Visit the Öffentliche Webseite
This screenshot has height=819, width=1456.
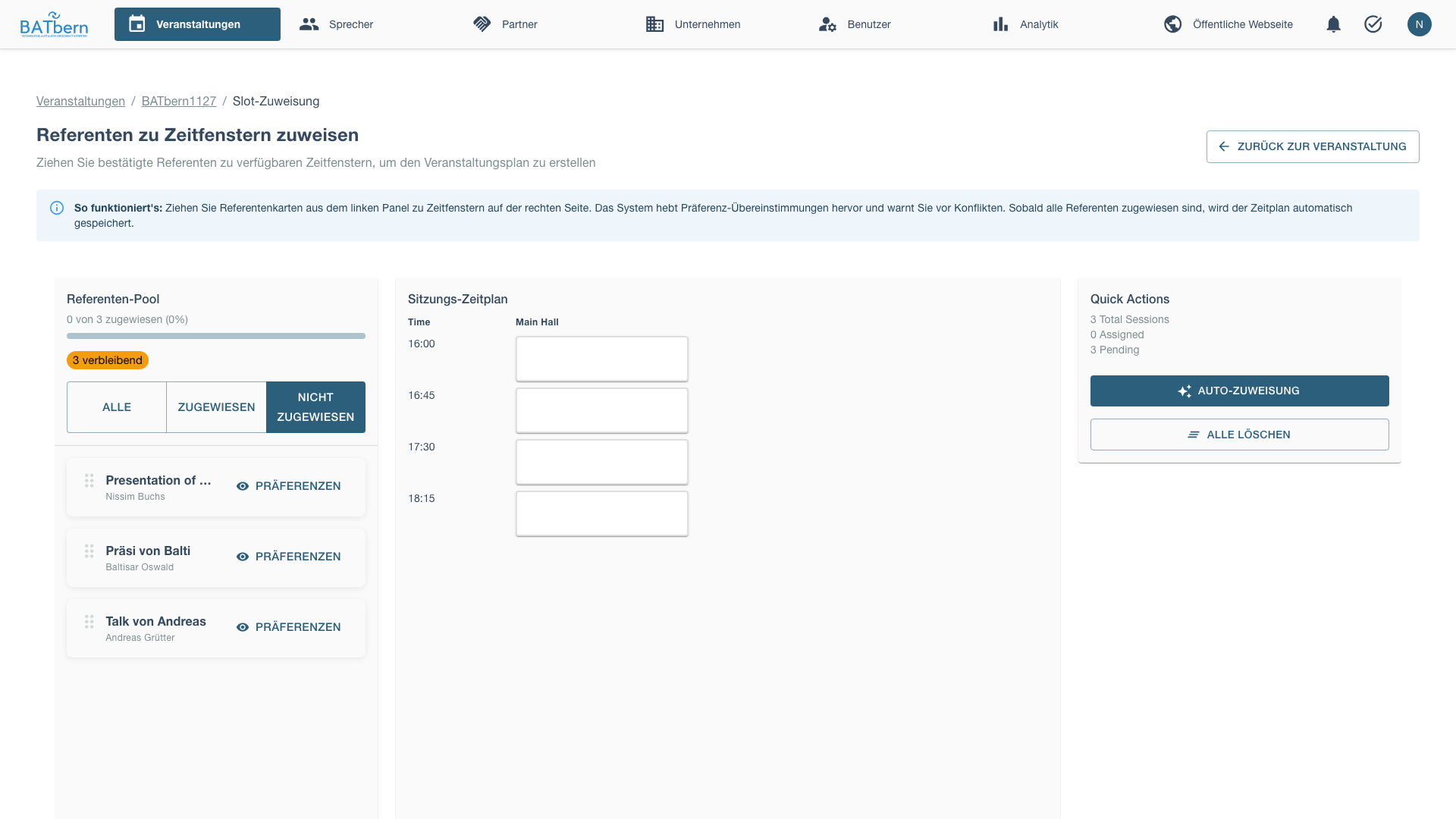pos(1228,24)
